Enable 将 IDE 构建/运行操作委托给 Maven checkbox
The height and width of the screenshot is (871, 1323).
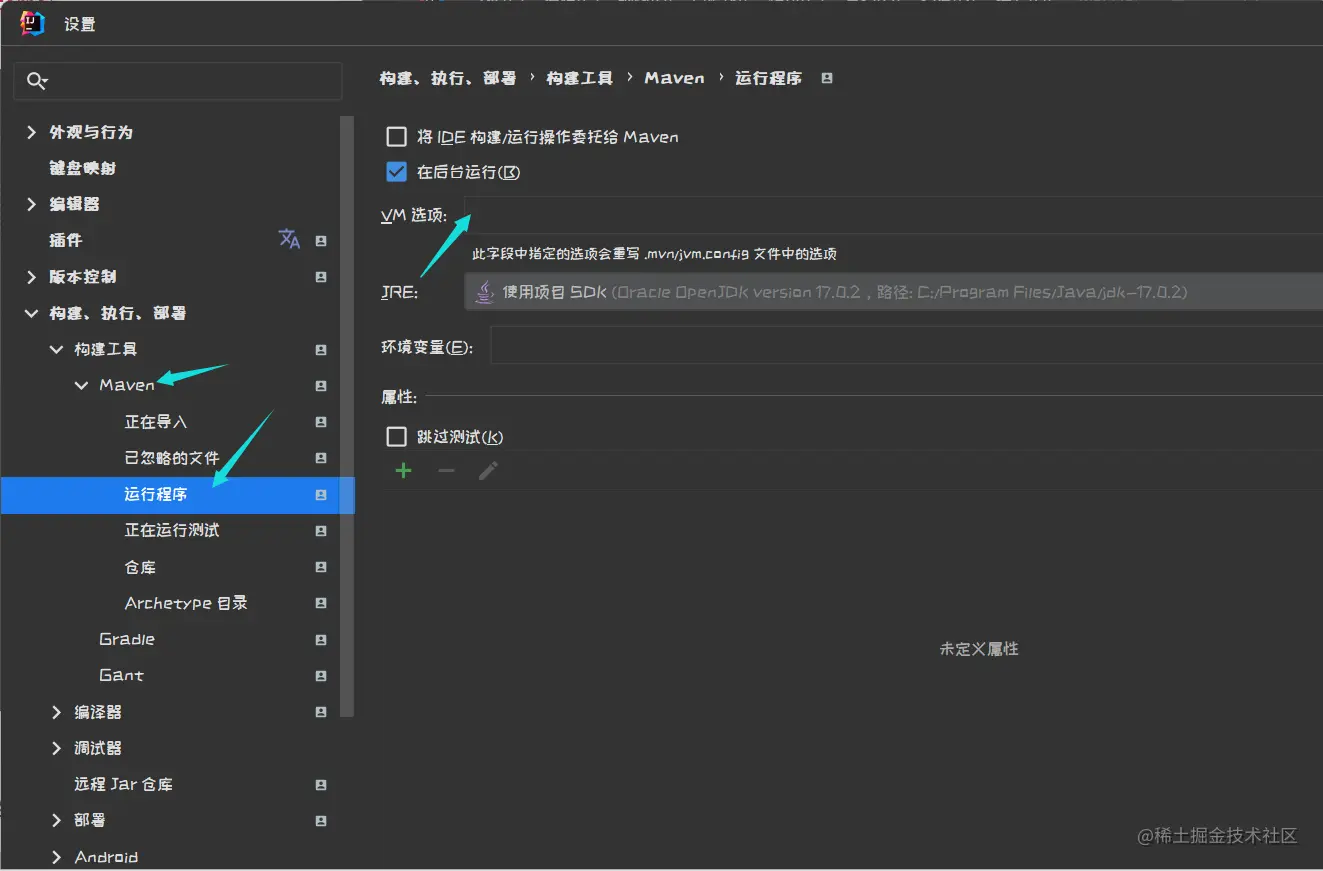coord(397,137)
